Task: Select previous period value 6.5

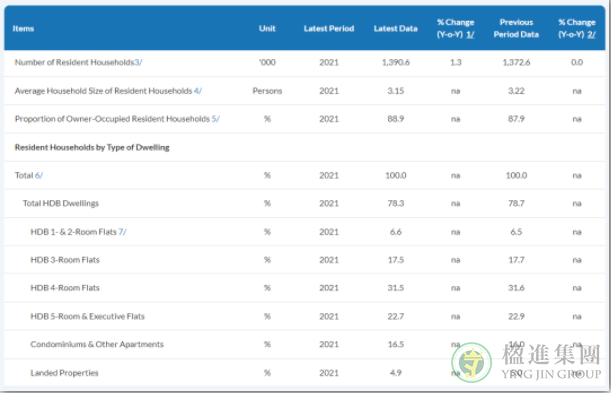Action: (516, 232)
